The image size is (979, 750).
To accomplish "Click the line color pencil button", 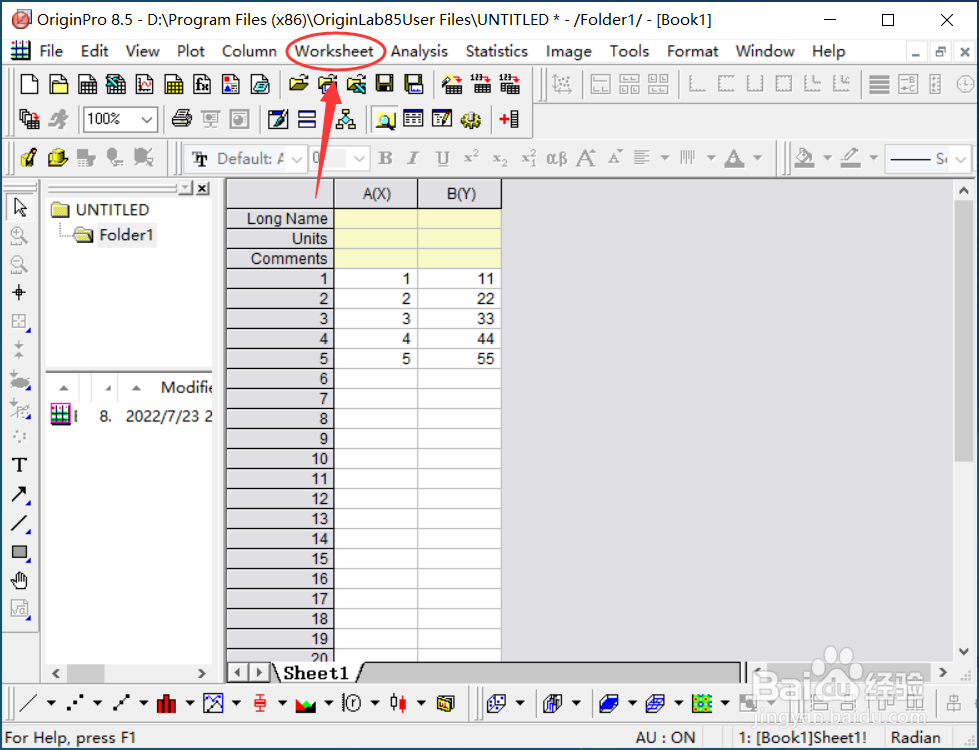I will click(x=850, y=158).
